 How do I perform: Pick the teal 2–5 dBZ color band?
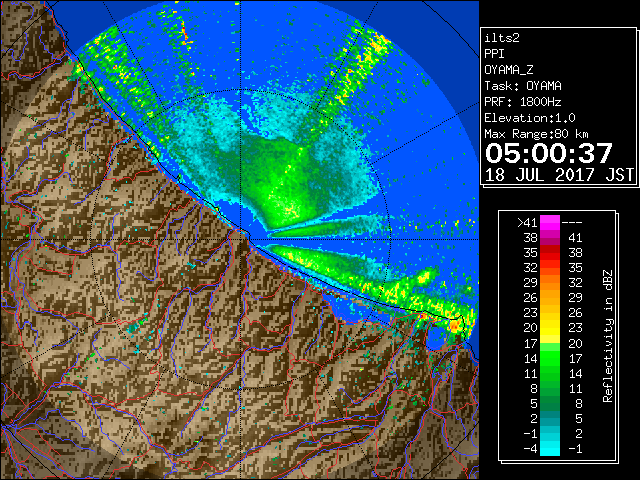pos(550,418)
